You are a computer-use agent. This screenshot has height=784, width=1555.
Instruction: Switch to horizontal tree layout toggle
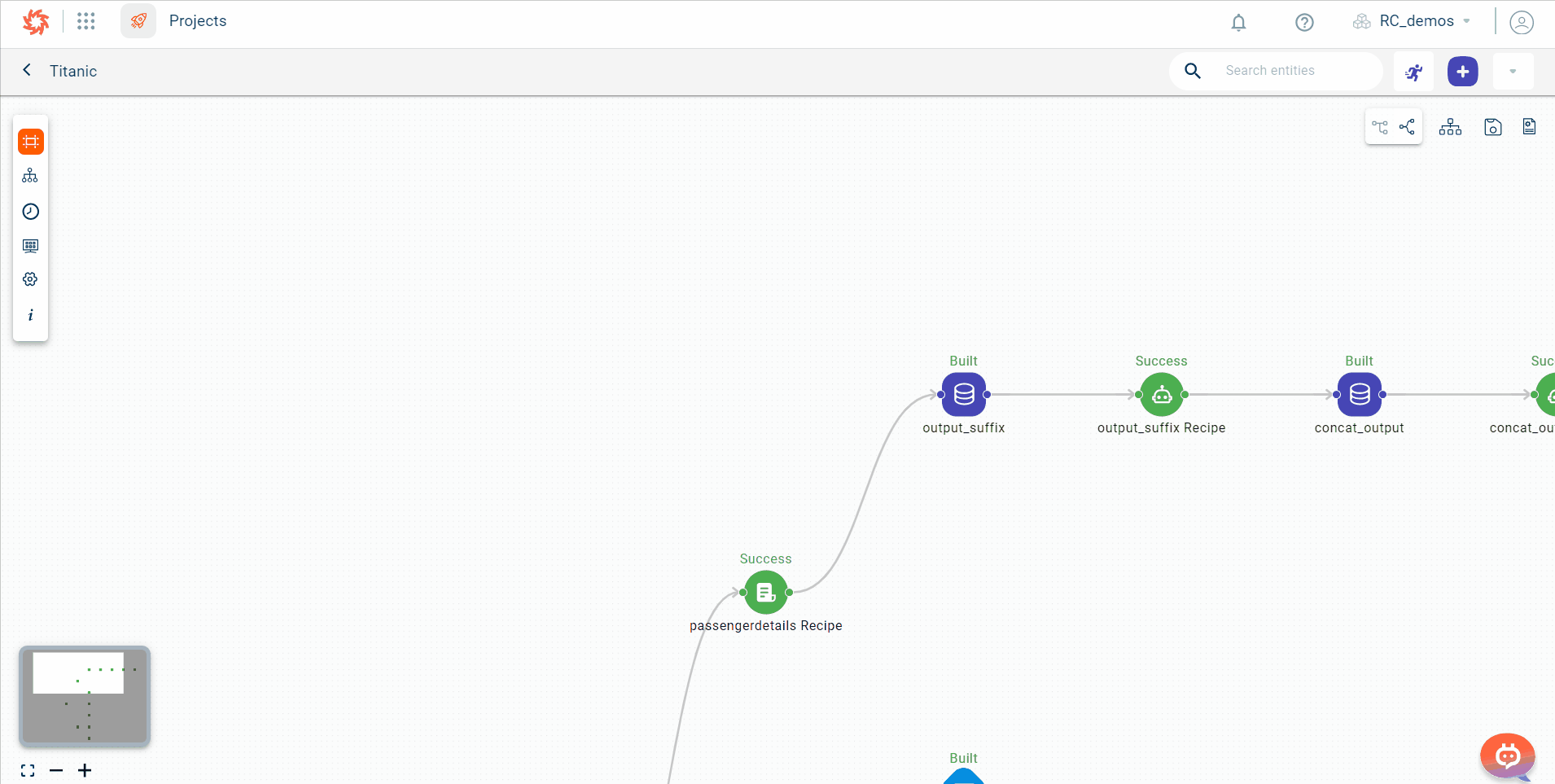click(1380, 127)
